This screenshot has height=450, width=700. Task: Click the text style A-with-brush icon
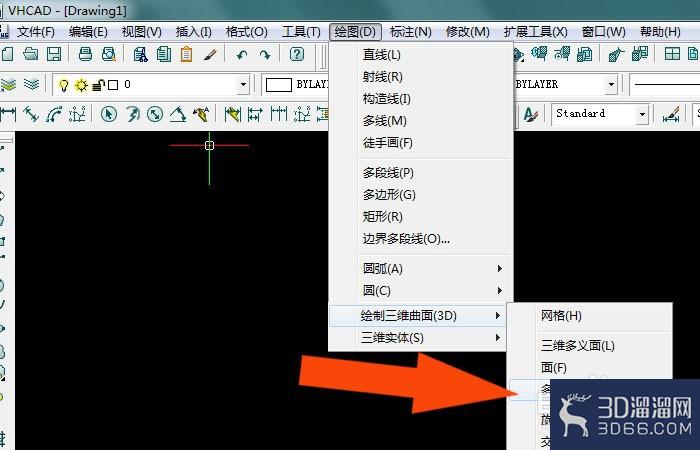tap(530, 115)
